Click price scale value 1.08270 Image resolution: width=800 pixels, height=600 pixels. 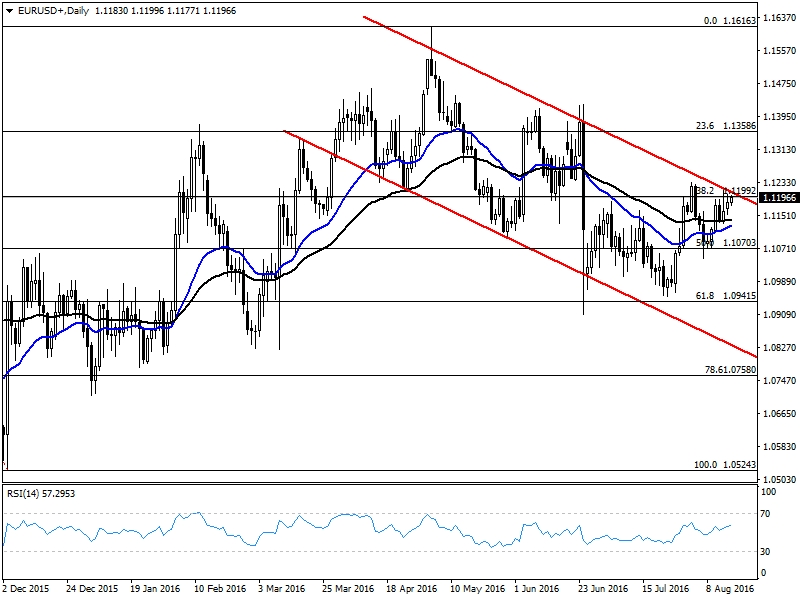tap(780, 347)
